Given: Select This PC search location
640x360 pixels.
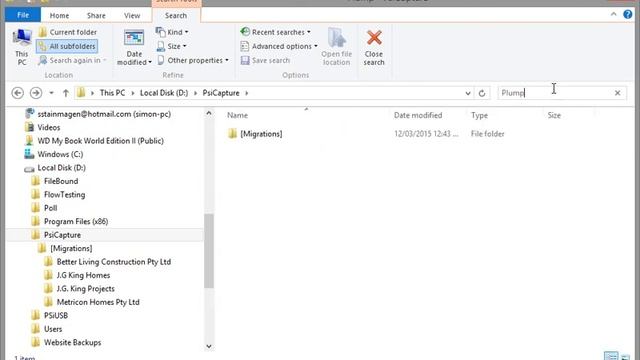Looking at the screenshot, I should [x=22, y=47].
